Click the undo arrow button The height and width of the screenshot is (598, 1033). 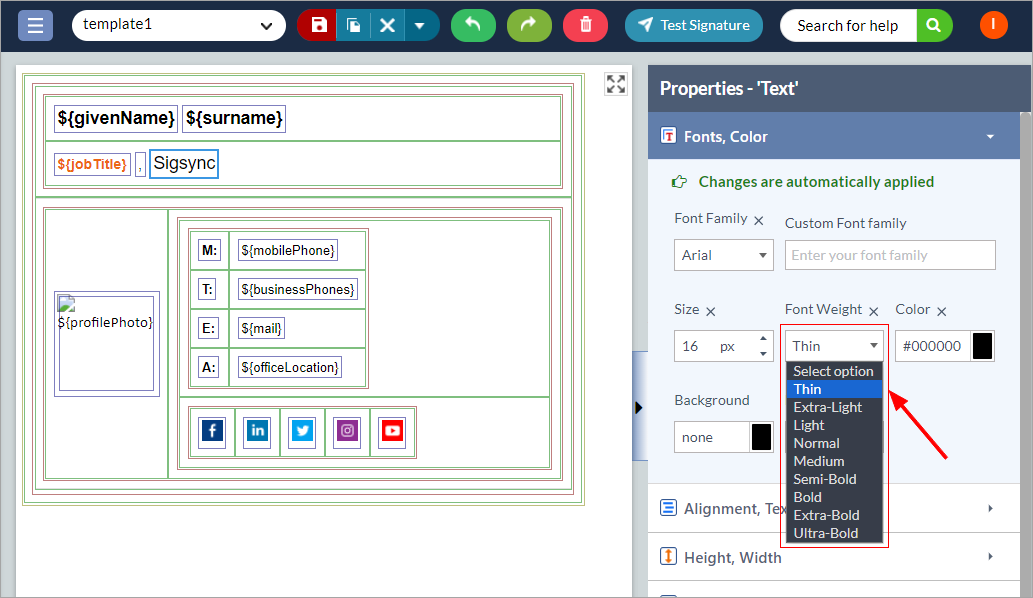(473, 25)
